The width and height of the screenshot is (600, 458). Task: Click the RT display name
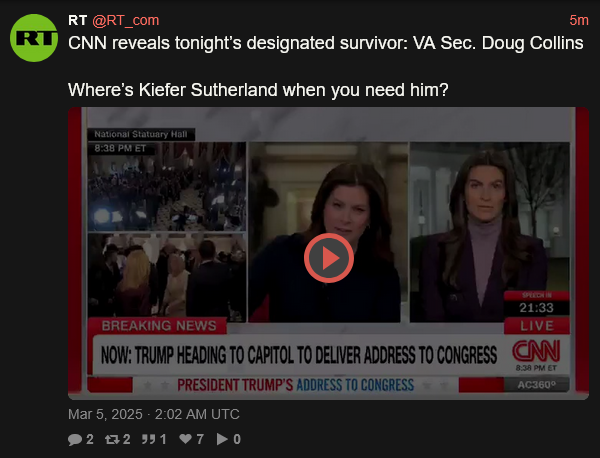[x=78, y=20]
